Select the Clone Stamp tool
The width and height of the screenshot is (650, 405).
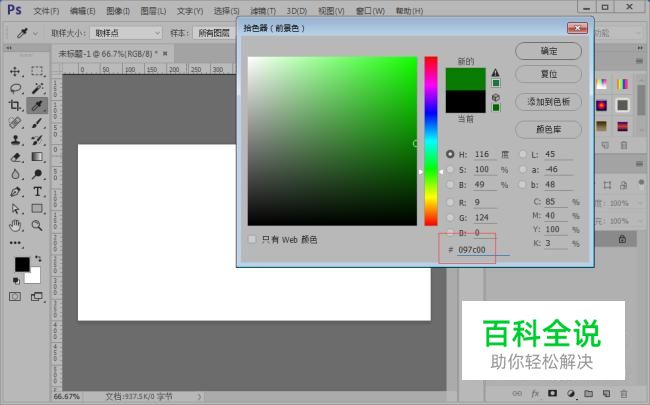15,140
